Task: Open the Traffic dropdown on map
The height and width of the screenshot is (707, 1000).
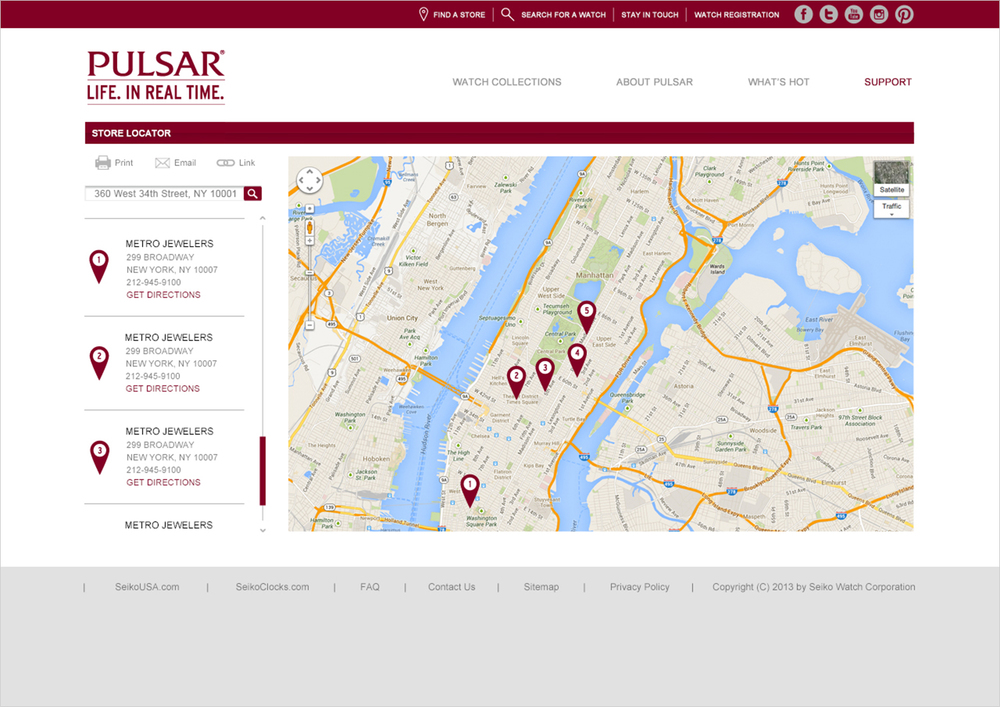Action: tap(891, 208)
